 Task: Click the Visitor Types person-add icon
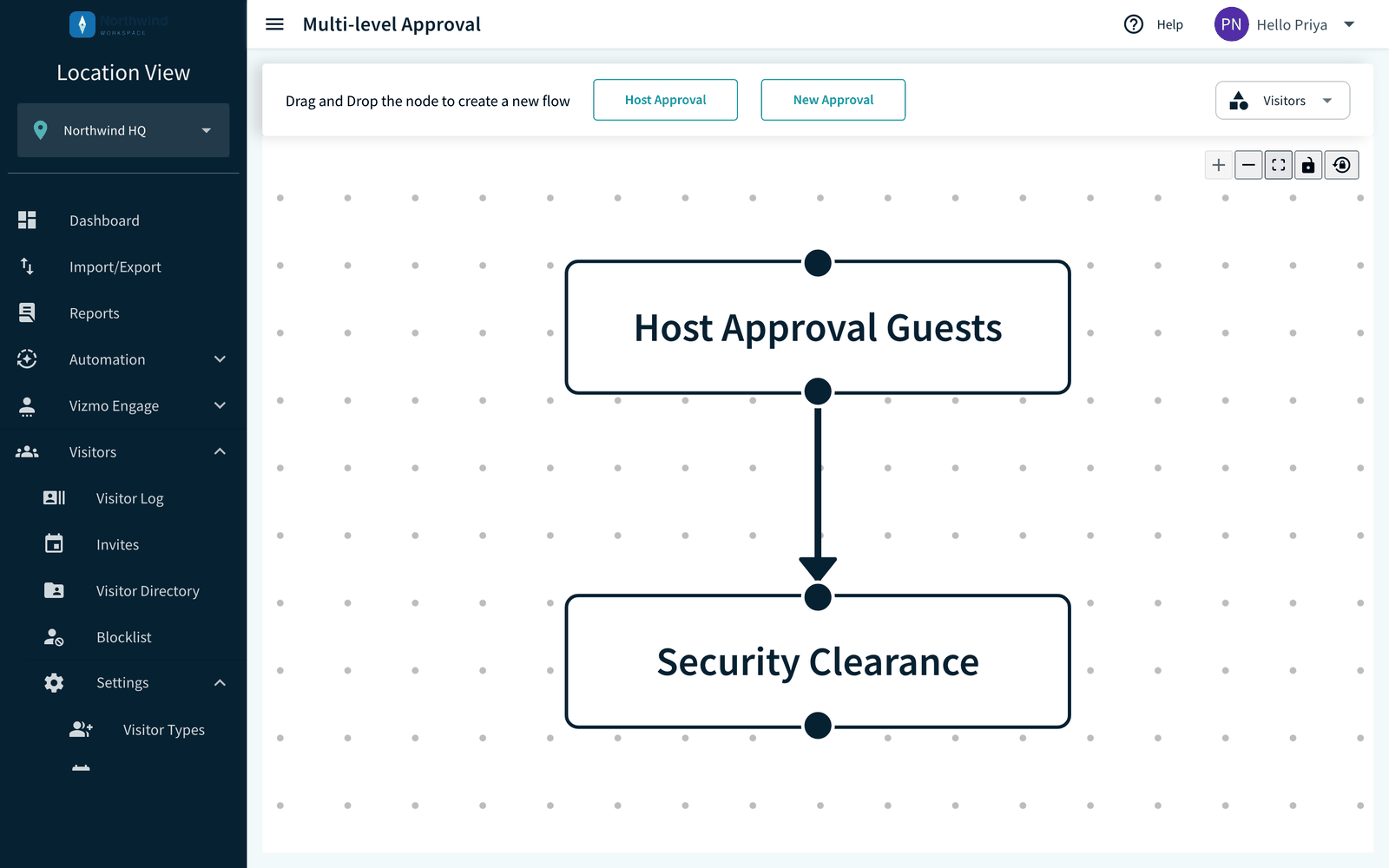point(81,729)
